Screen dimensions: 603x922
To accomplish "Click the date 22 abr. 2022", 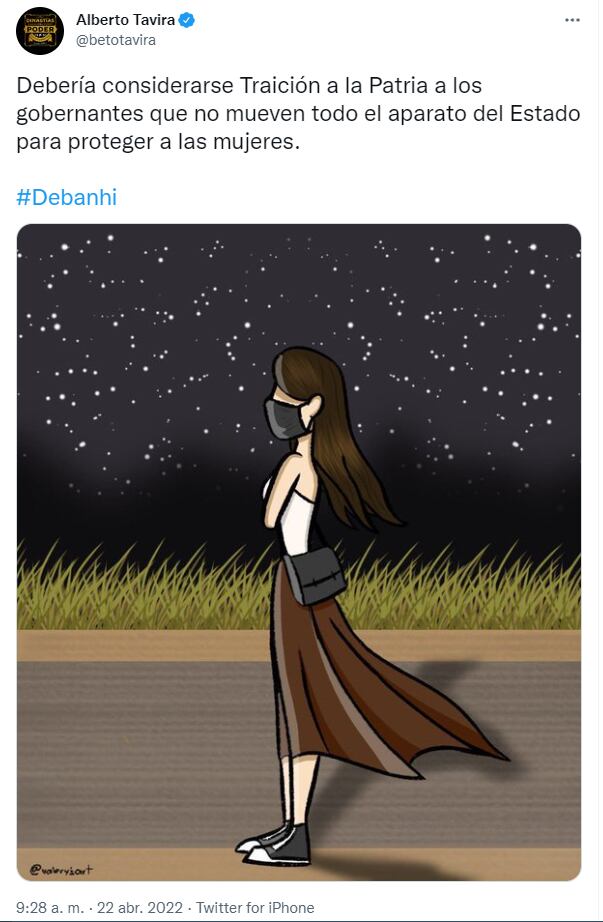I will pyautogui.click(x=141, y=907).
